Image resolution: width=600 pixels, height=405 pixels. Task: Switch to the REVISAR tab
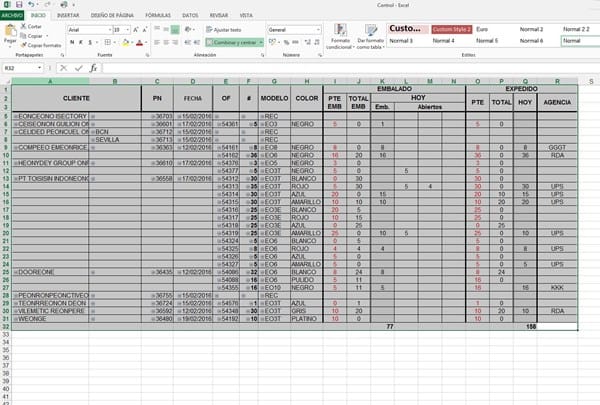(219, 15)
